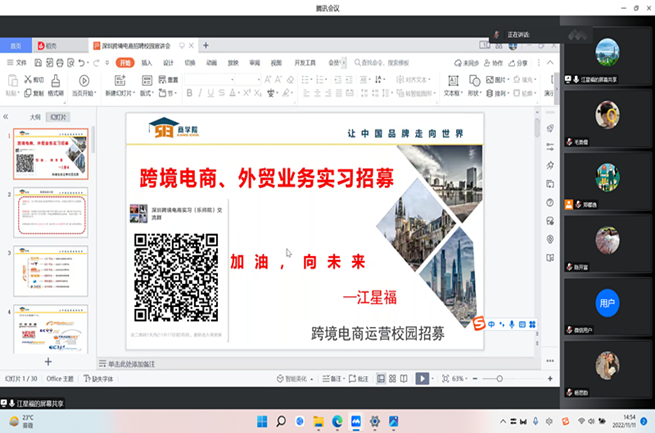Open Microsoft Edge from taskbar
The image size is (655, 433).
337,421
